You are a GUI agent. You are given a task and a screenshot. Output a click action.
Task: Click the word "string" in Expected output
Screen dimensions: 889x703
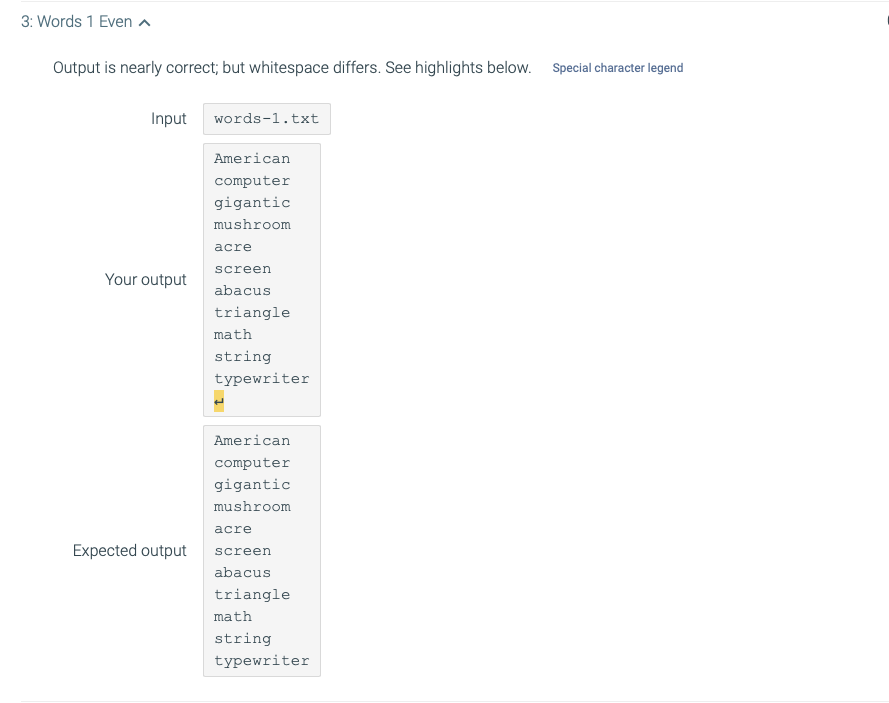point(243,638)
